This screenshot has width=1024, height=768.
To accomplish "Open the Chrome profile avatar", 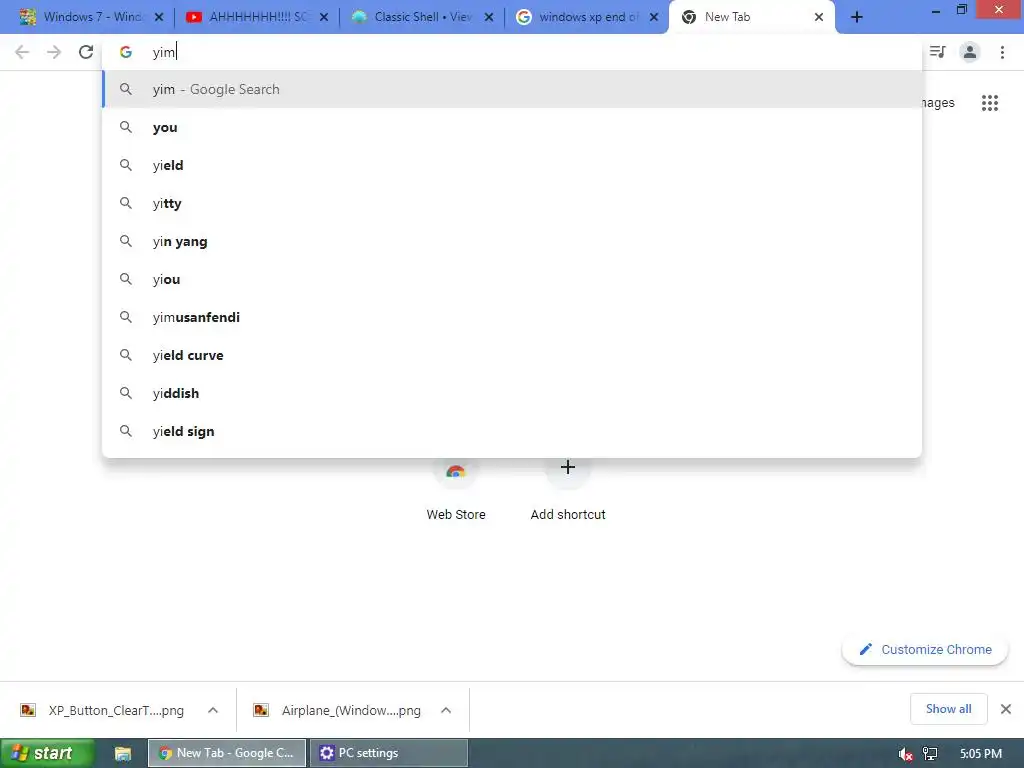I will tap(970, 52).
